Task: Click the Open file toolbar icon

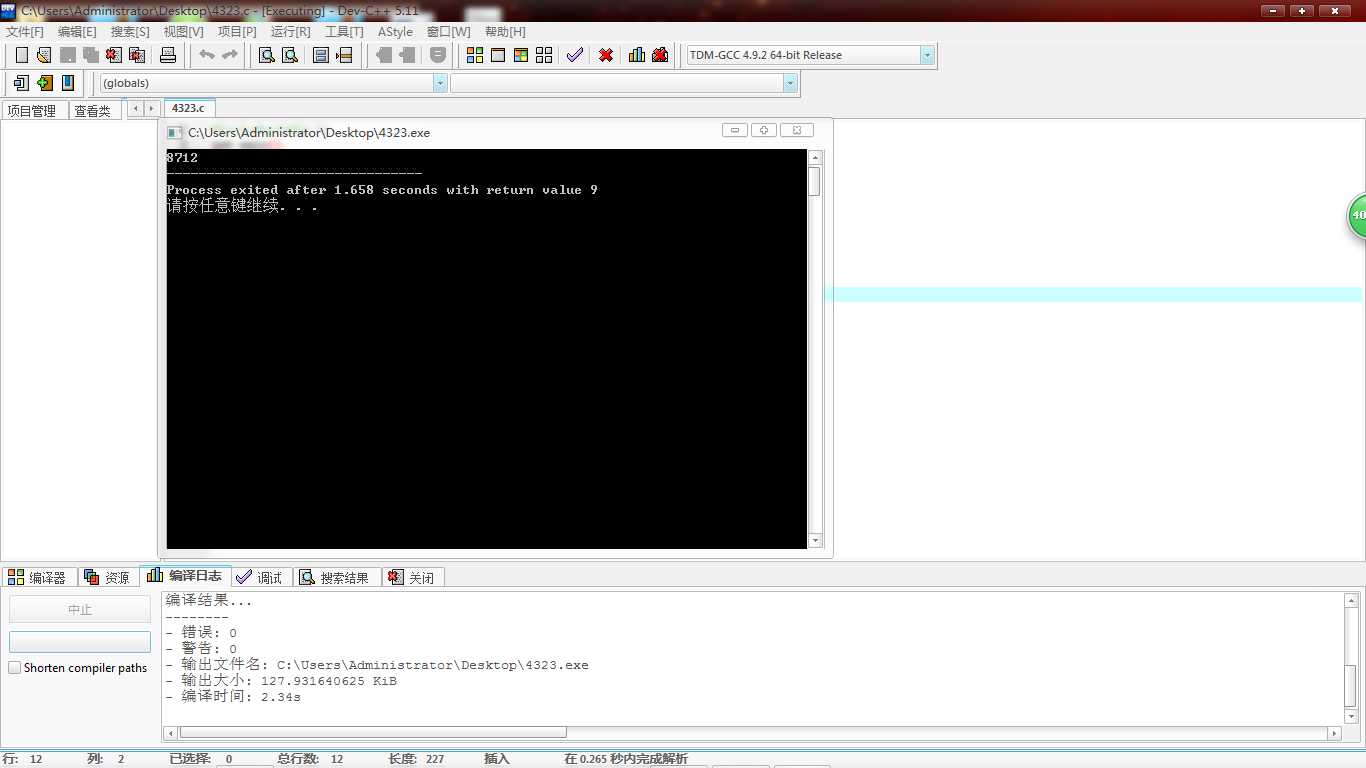Action: click(44, 55)
